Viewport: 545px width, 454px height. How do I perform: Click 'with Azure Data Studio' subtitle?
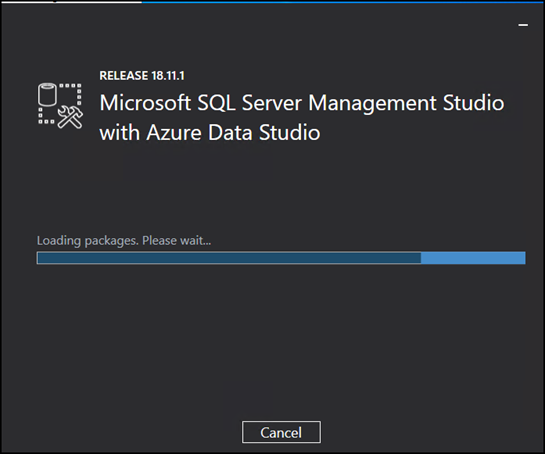point(210,132)
